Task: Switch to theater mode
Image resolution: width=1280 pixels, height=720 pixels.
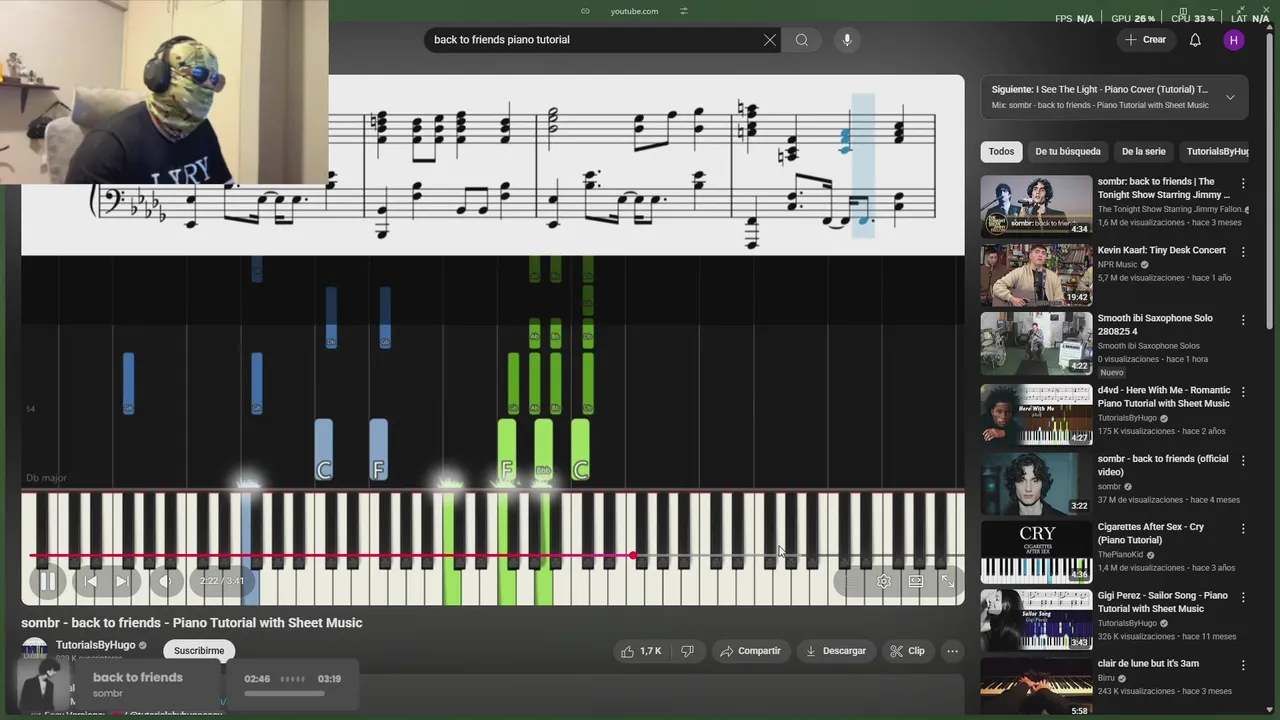Action: [916, 581]
